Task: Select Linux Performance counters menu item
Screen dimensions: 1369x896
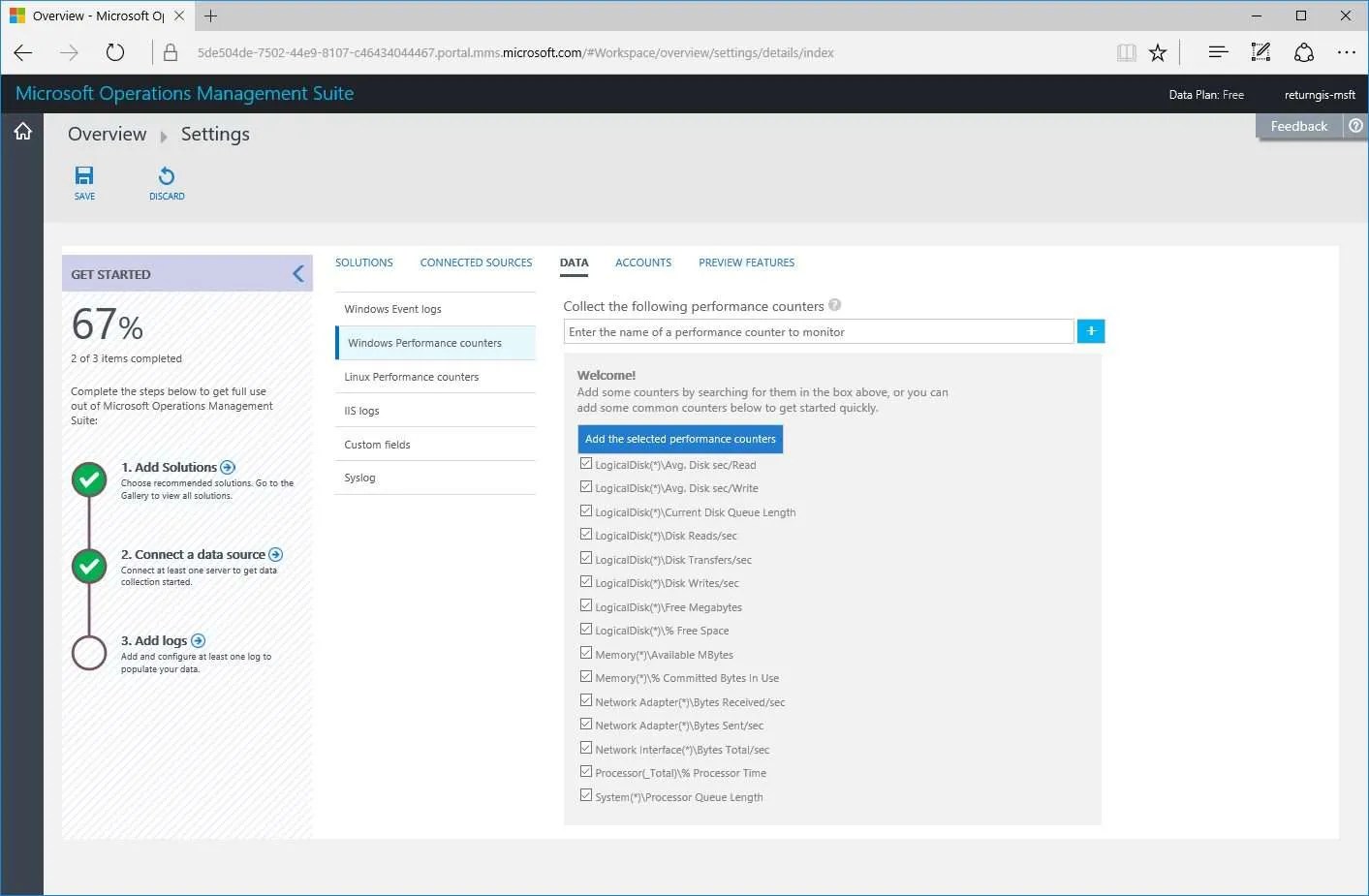Action: [435, 377]
